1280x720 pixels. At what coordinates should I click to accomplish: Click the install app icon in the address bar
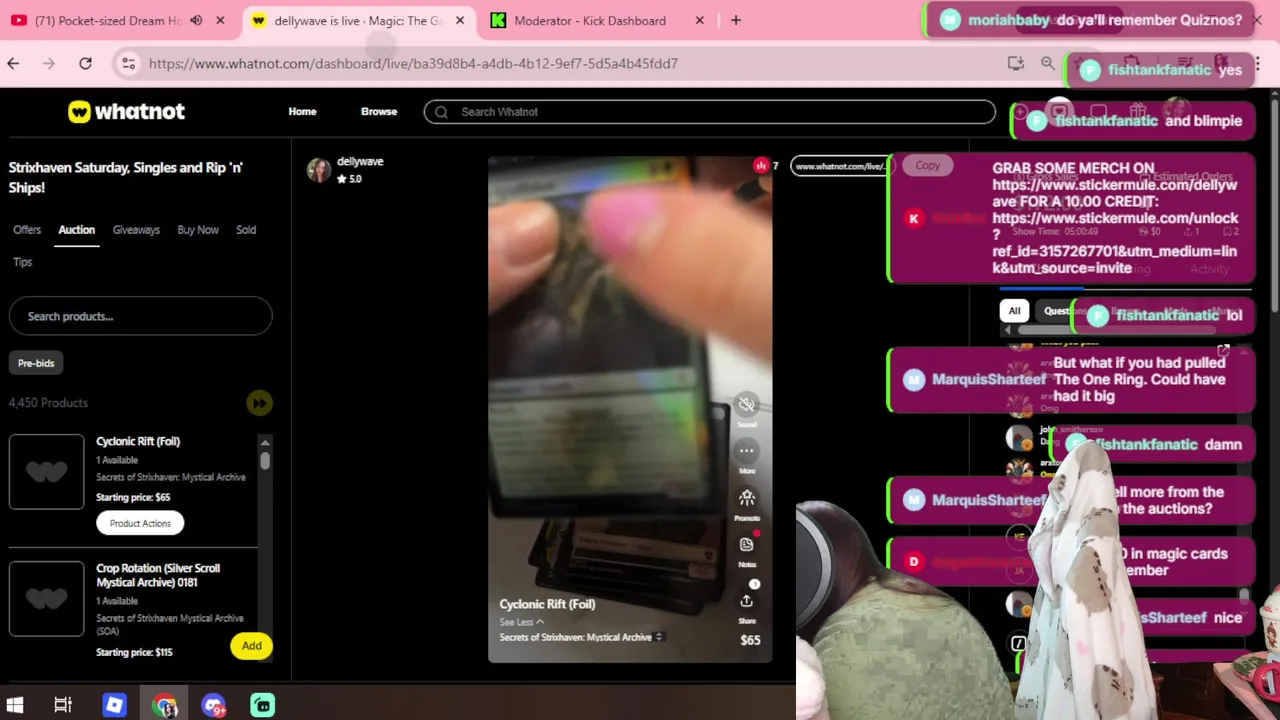[x=1016, y=63]
